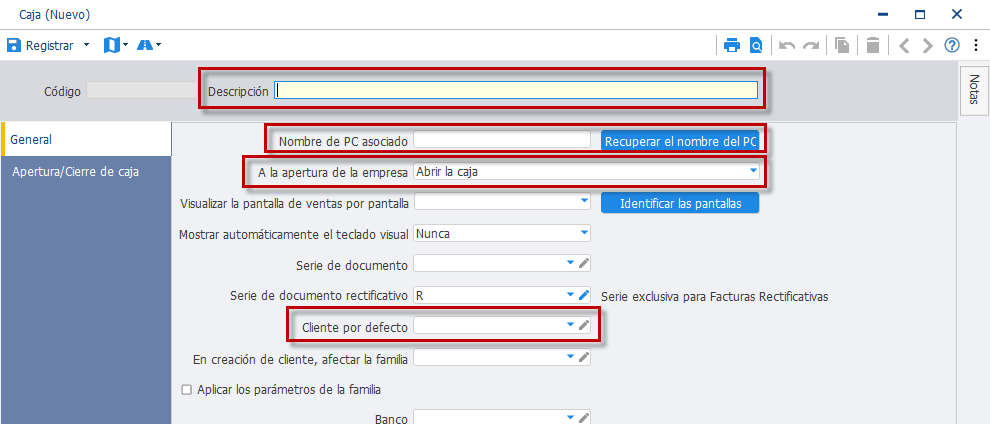Go to previous record arrow
990x424 pixels.
tap(904, 45)
